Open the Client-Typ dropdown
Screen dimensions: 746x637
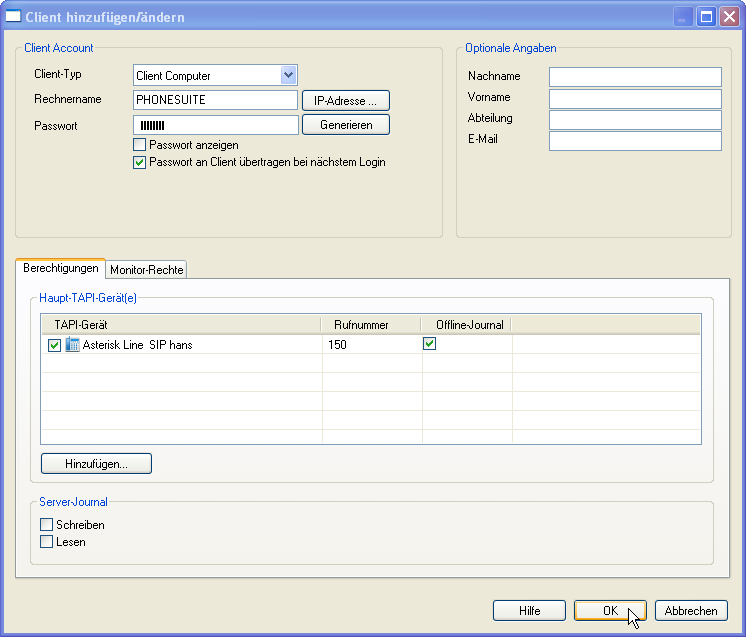pos(288,75)
